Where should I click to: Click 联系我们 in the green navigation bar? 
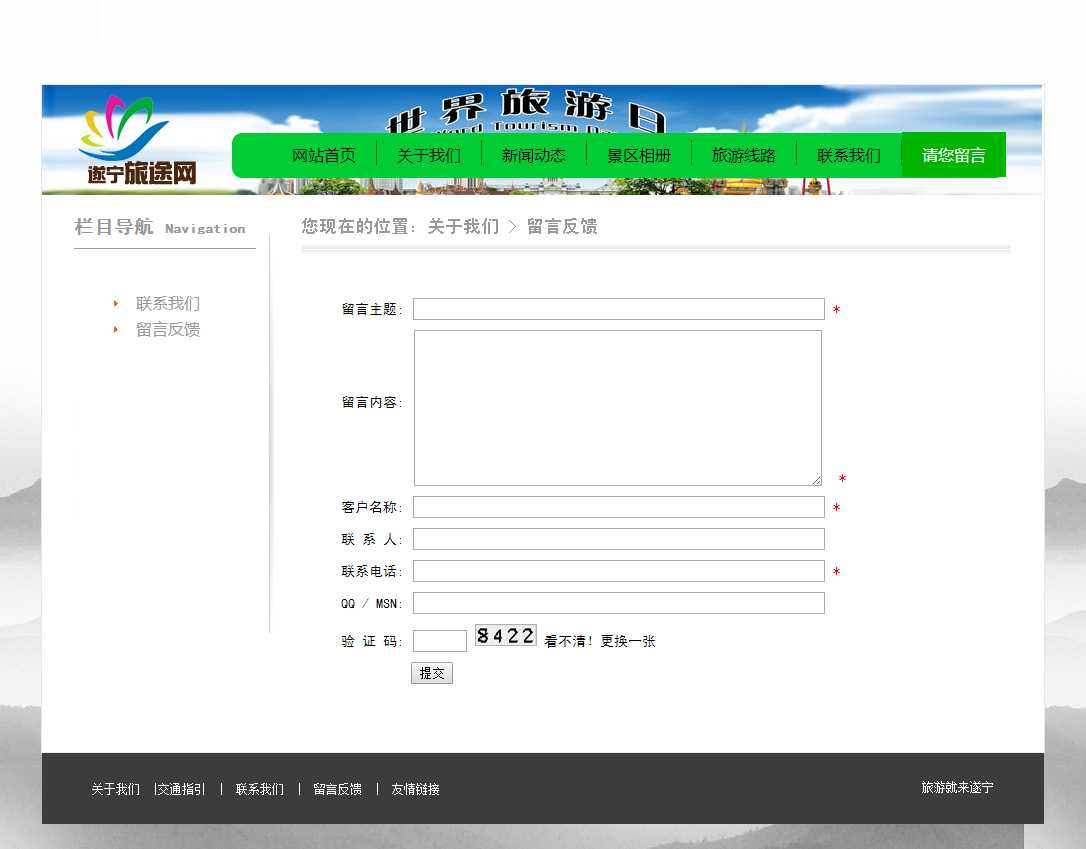pyautogui.click(x=849, y=155)
